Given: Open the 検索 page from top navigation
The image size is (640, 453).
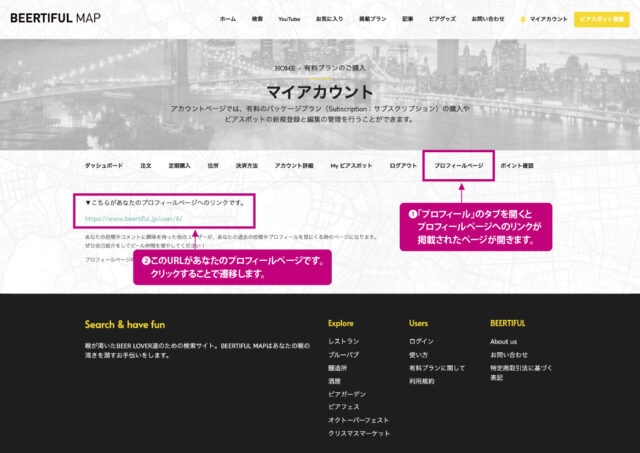Looking at the screenshot, I should click(257, 19).
